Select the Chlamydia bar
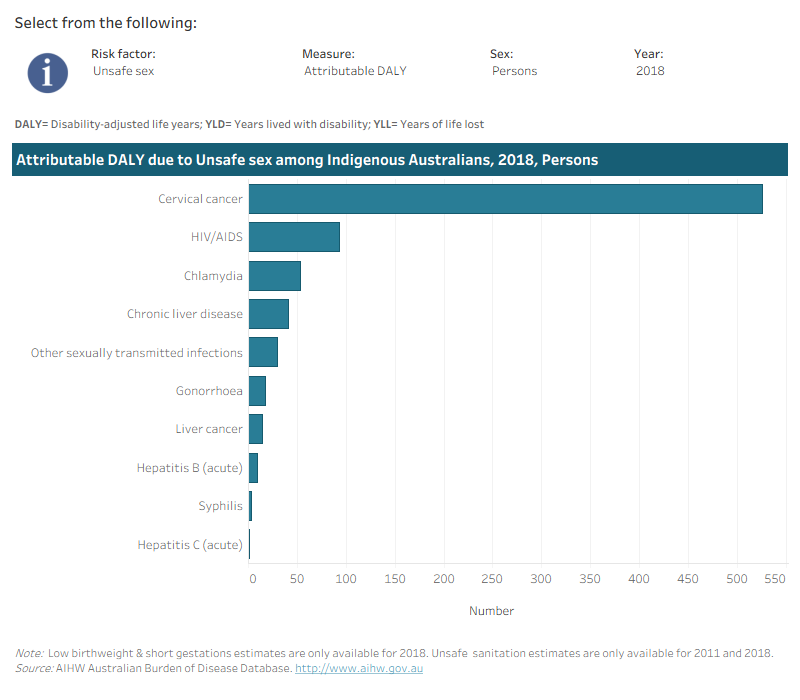Screen dimensions: 800x700 click(274, 276)
